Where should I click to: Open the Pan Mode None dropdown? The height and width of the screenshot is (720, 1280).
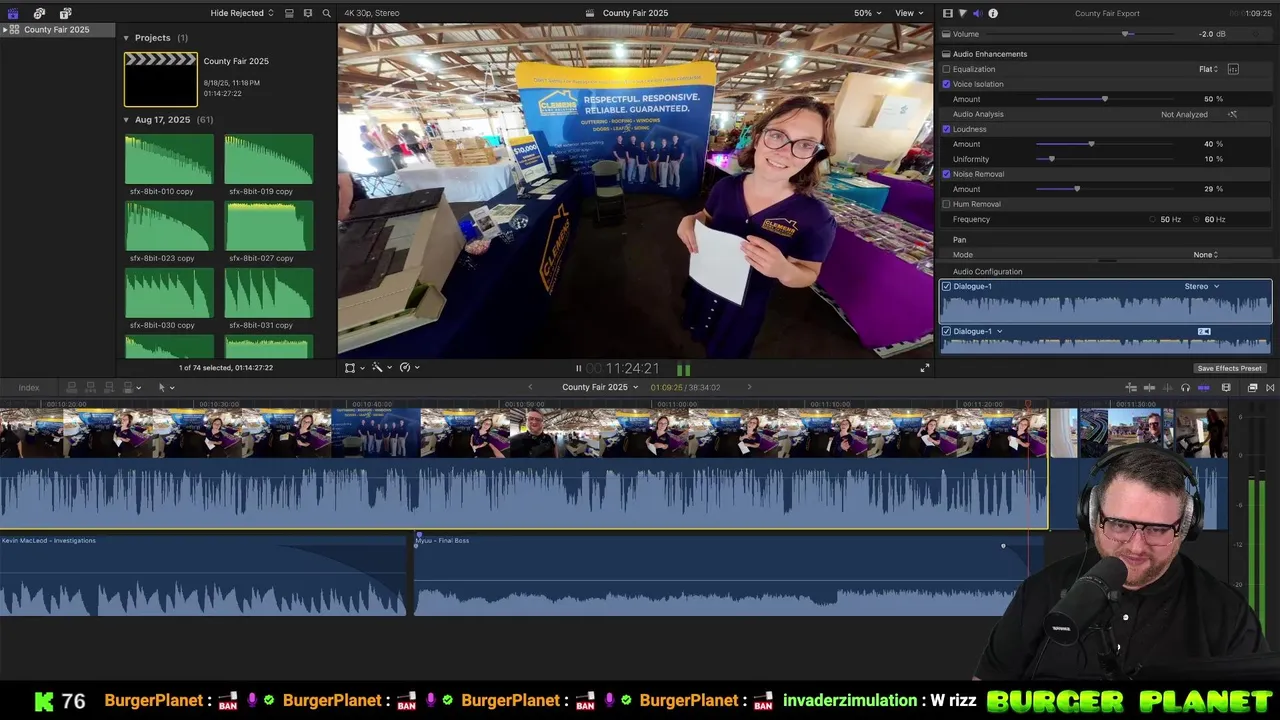click(x=1205, y=255)
